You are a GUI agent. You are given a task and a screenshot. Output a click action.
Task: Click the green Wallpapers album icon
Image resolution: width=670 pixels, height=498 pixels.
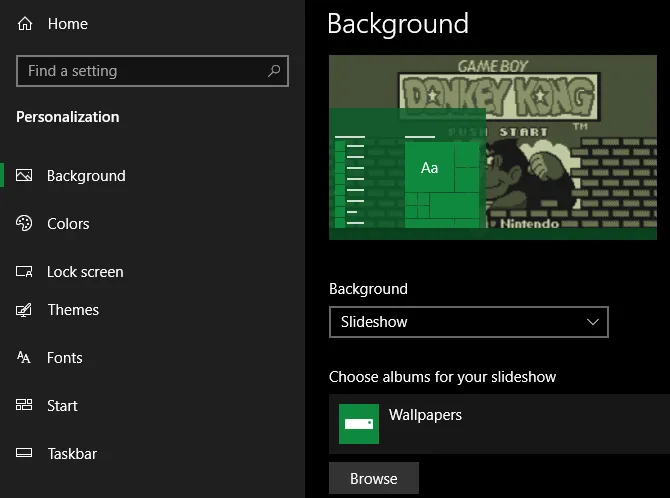(x=359, y=424)
